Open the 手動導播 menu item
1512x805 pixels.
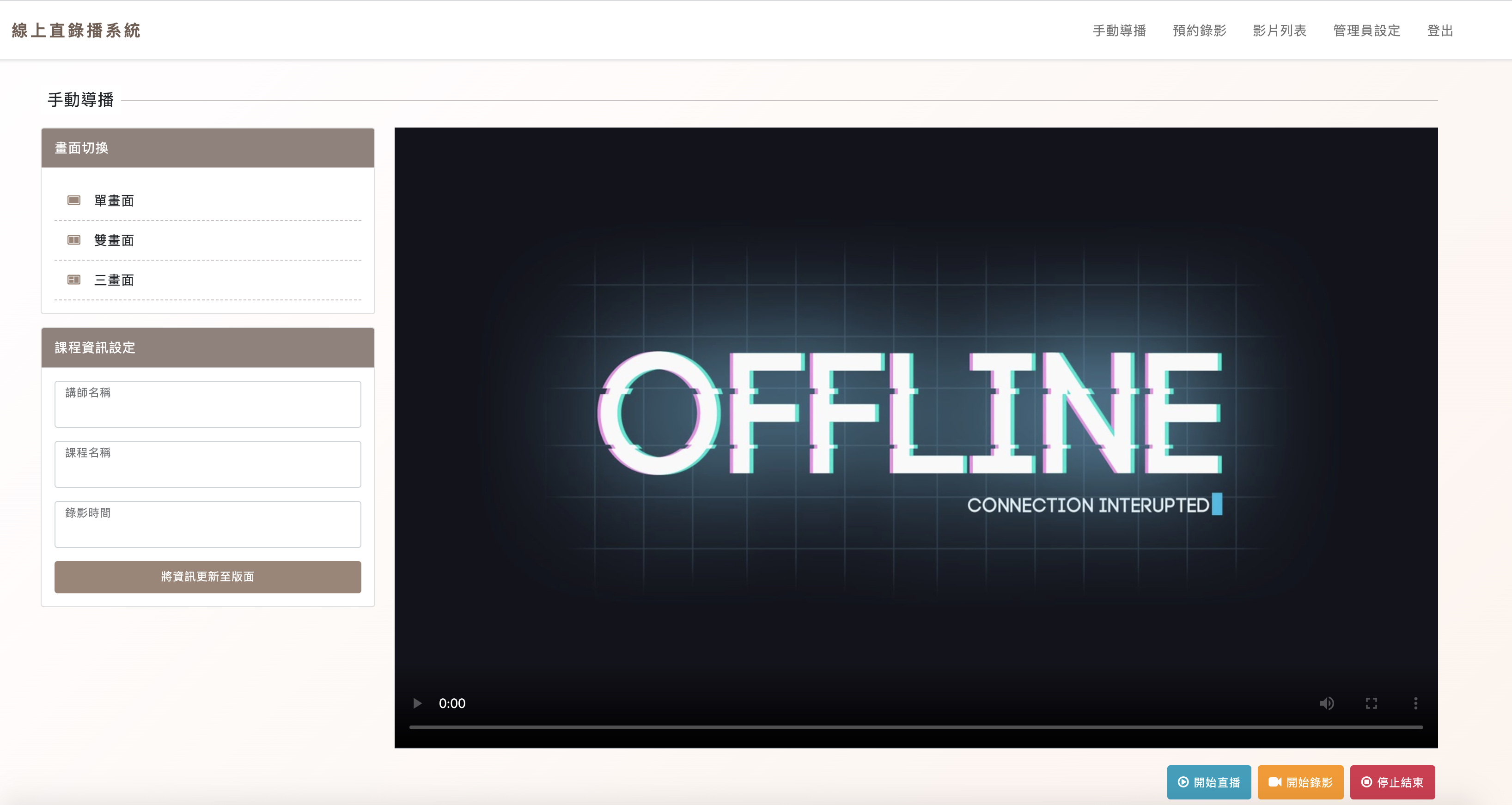coord(1119,30)
